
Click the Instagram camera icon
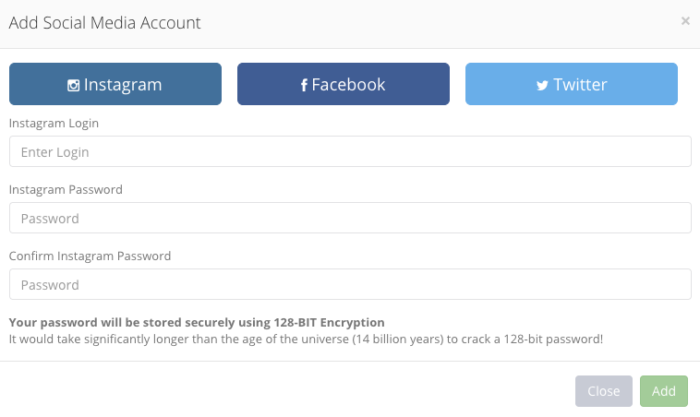pos(73,85)
